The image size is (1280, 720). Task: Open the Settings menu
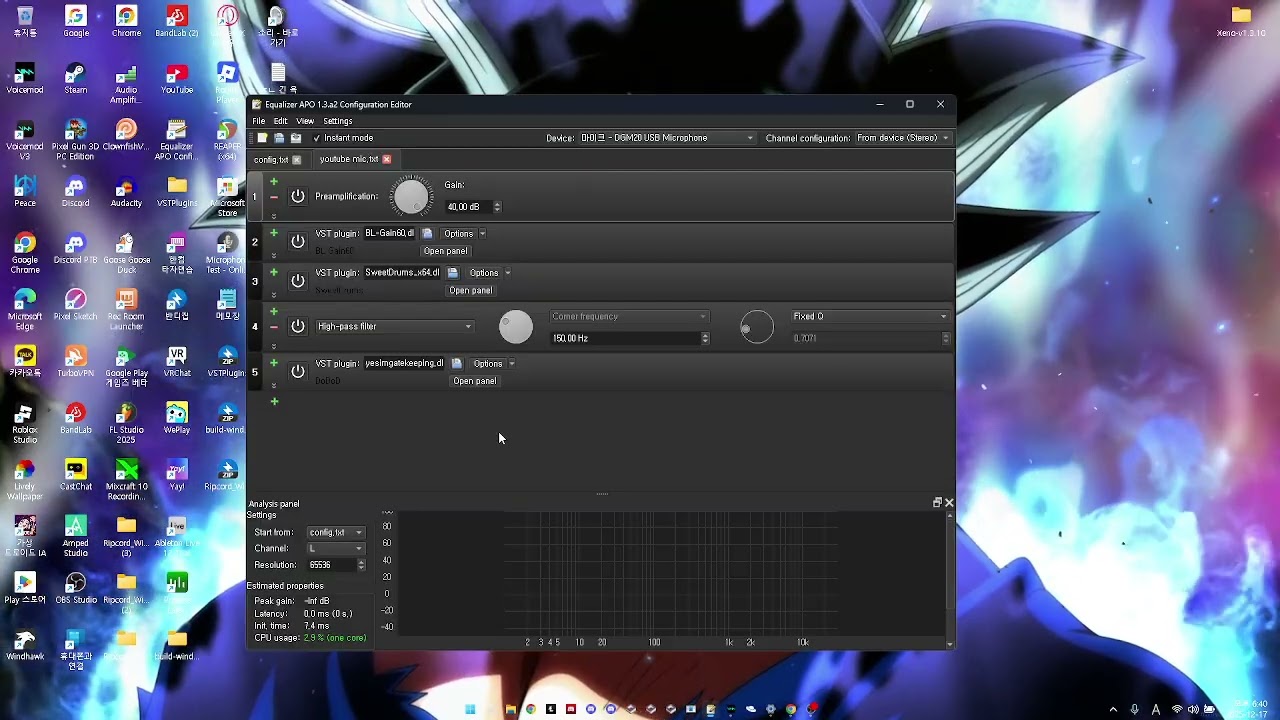click(338, 121)
